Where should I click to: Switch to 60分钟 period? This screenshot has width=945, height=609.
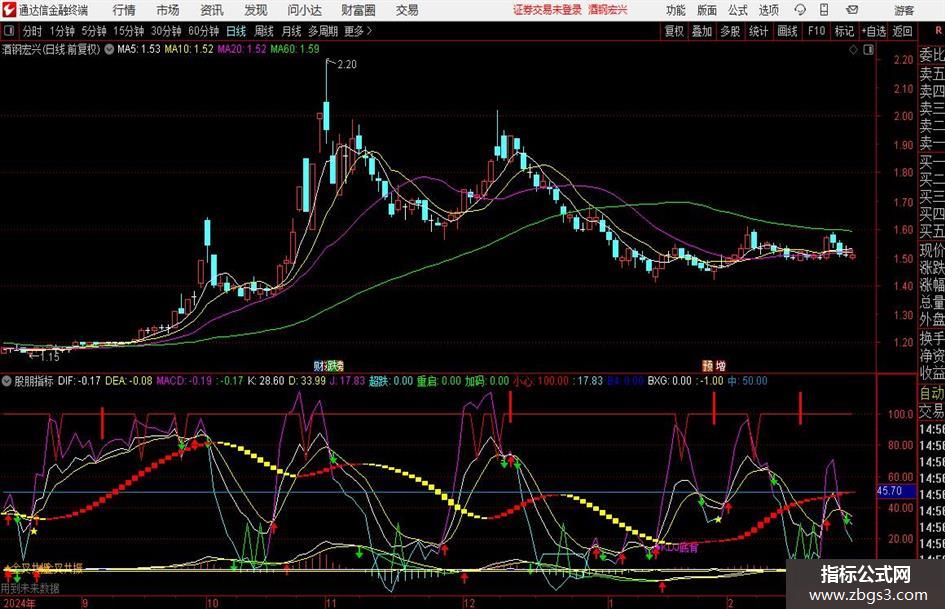tap(203, 31)
